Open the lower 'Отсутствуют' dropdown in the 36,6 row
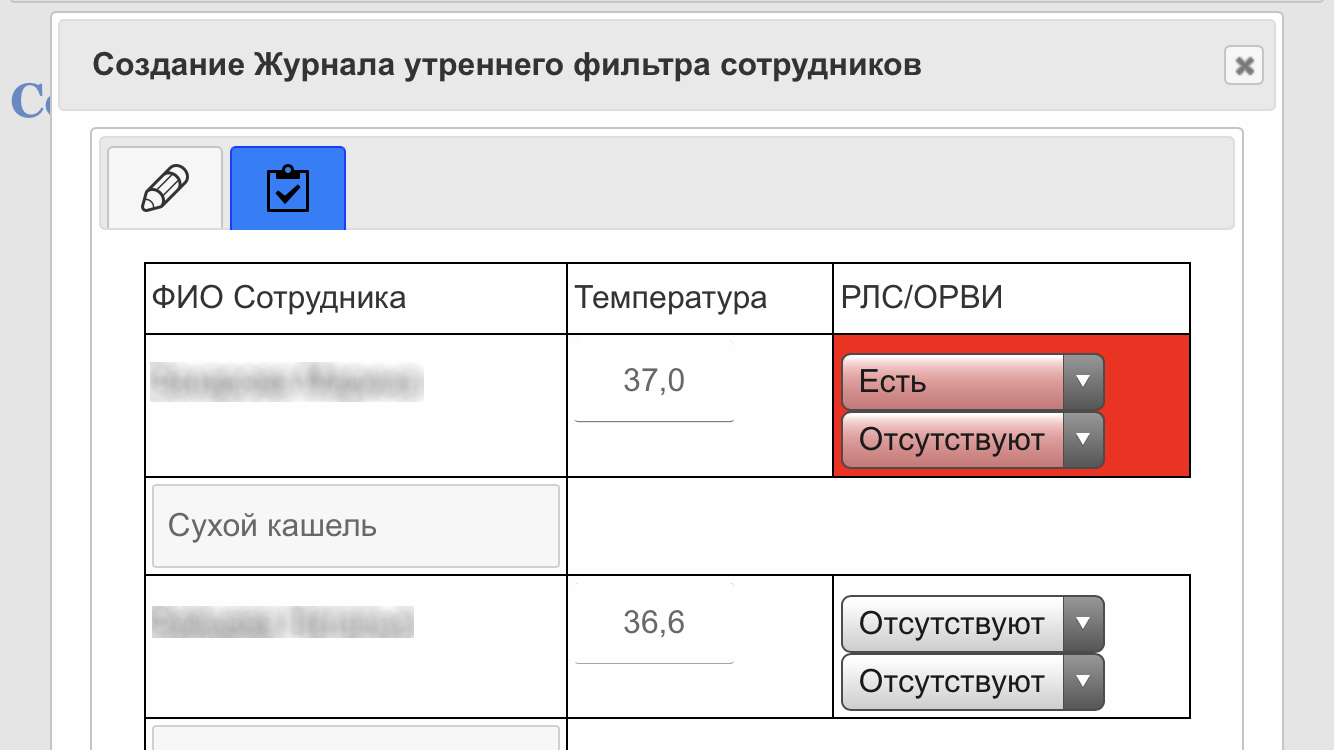This screenshot has height=750, width=1334. click(973, 682)
